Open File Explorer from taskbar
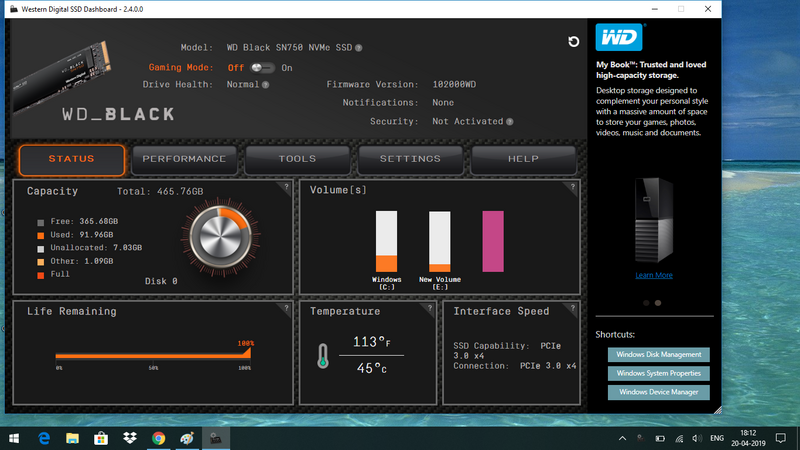 click(72, 438)
